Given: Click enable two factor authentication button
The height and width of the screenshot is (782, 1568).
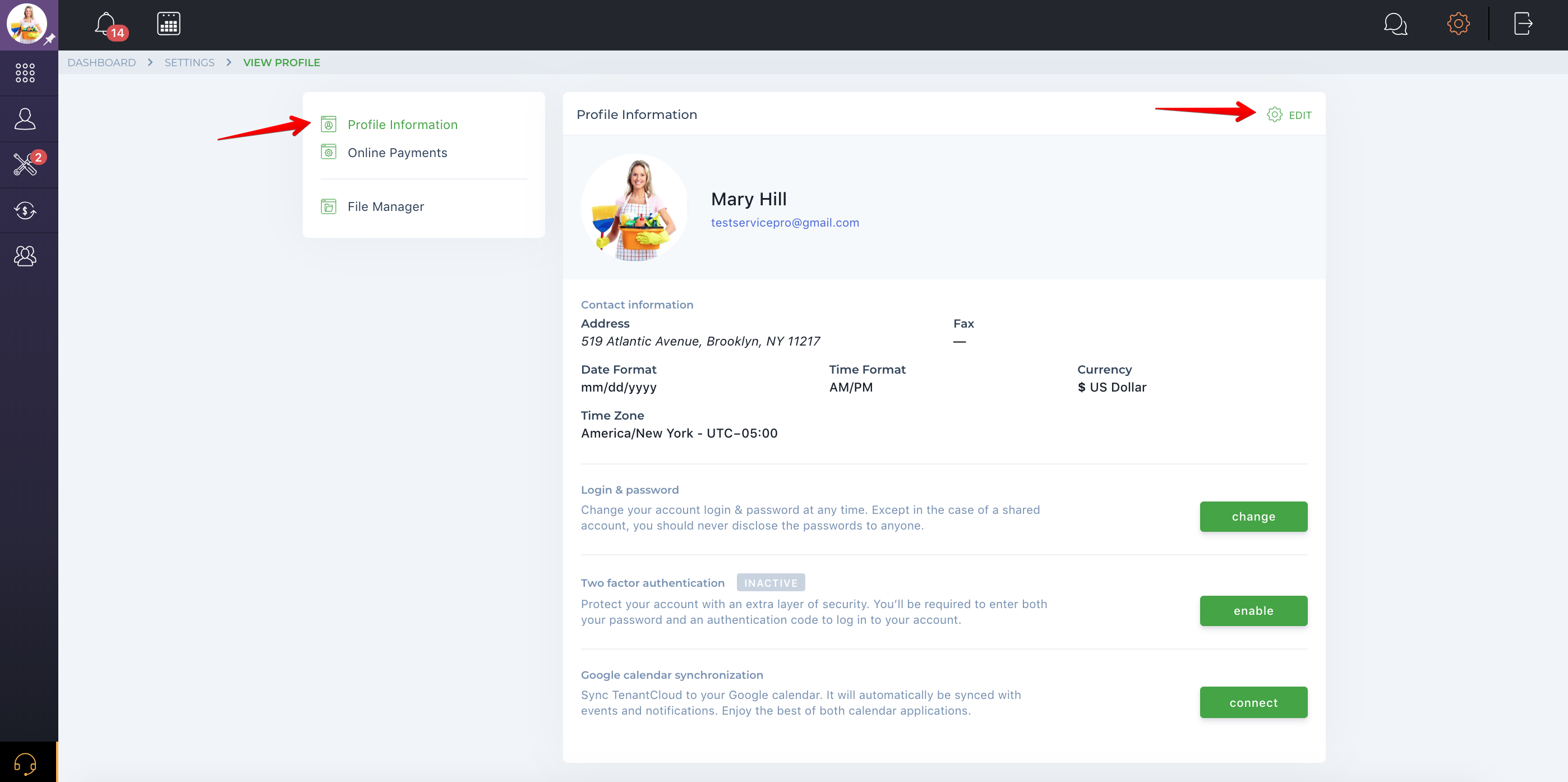Looking at the screenshot, I should pyautogui.click(x=1253, y=611).
